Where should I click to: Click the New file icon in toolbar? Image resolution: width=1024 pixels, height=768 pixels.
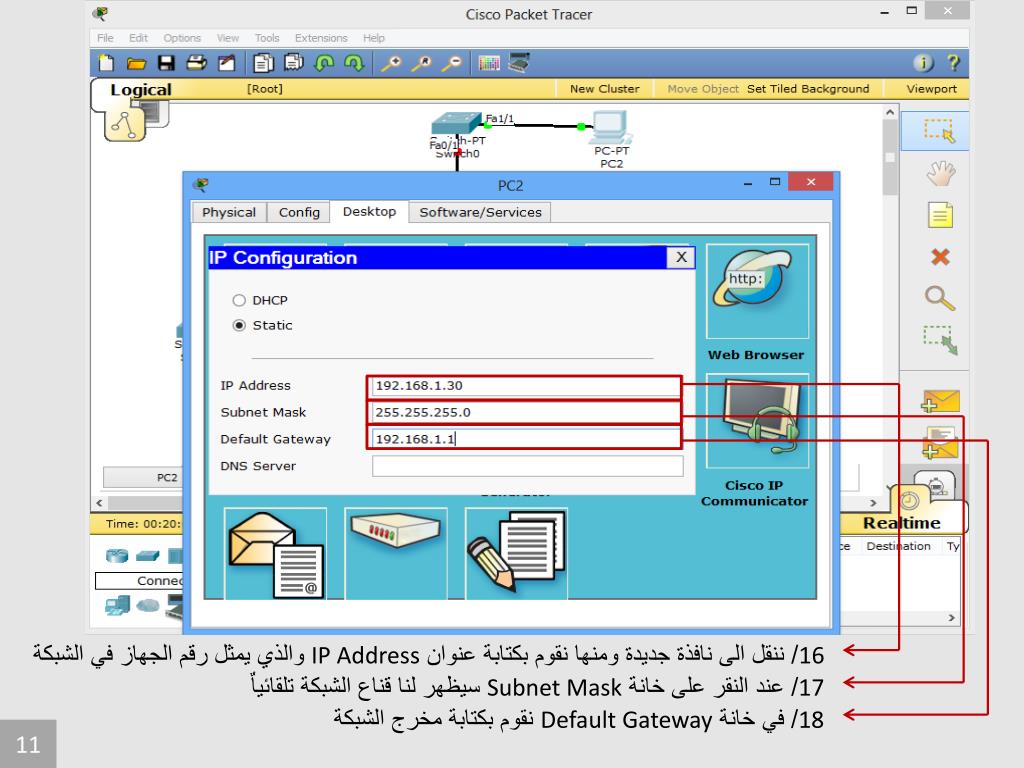pos(106,63)
